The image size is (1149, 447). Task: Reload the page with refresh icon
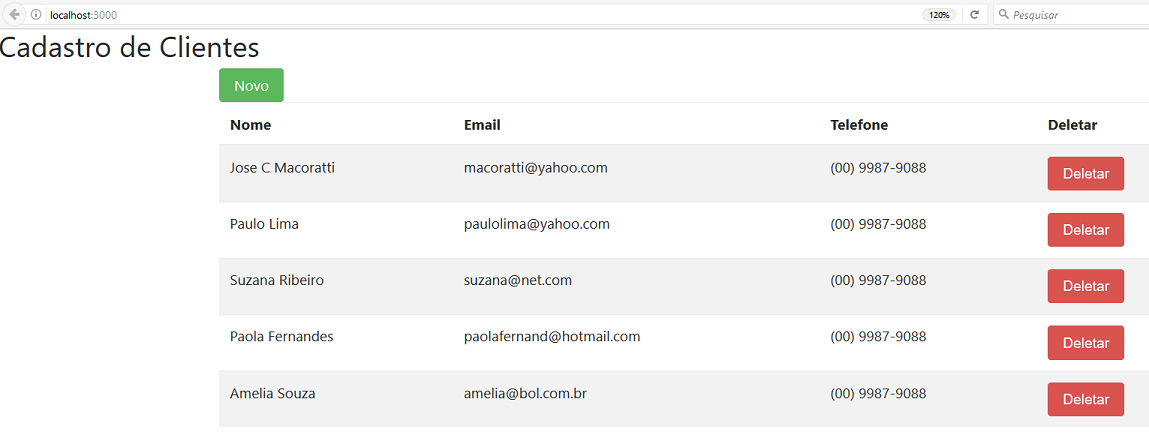coord(975,15)
